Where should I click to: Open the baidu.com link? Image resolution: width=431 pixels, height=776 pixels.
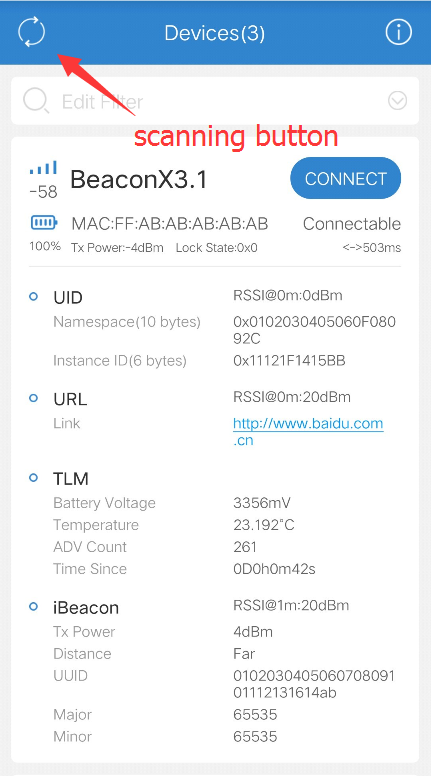(x=308, y=432)
